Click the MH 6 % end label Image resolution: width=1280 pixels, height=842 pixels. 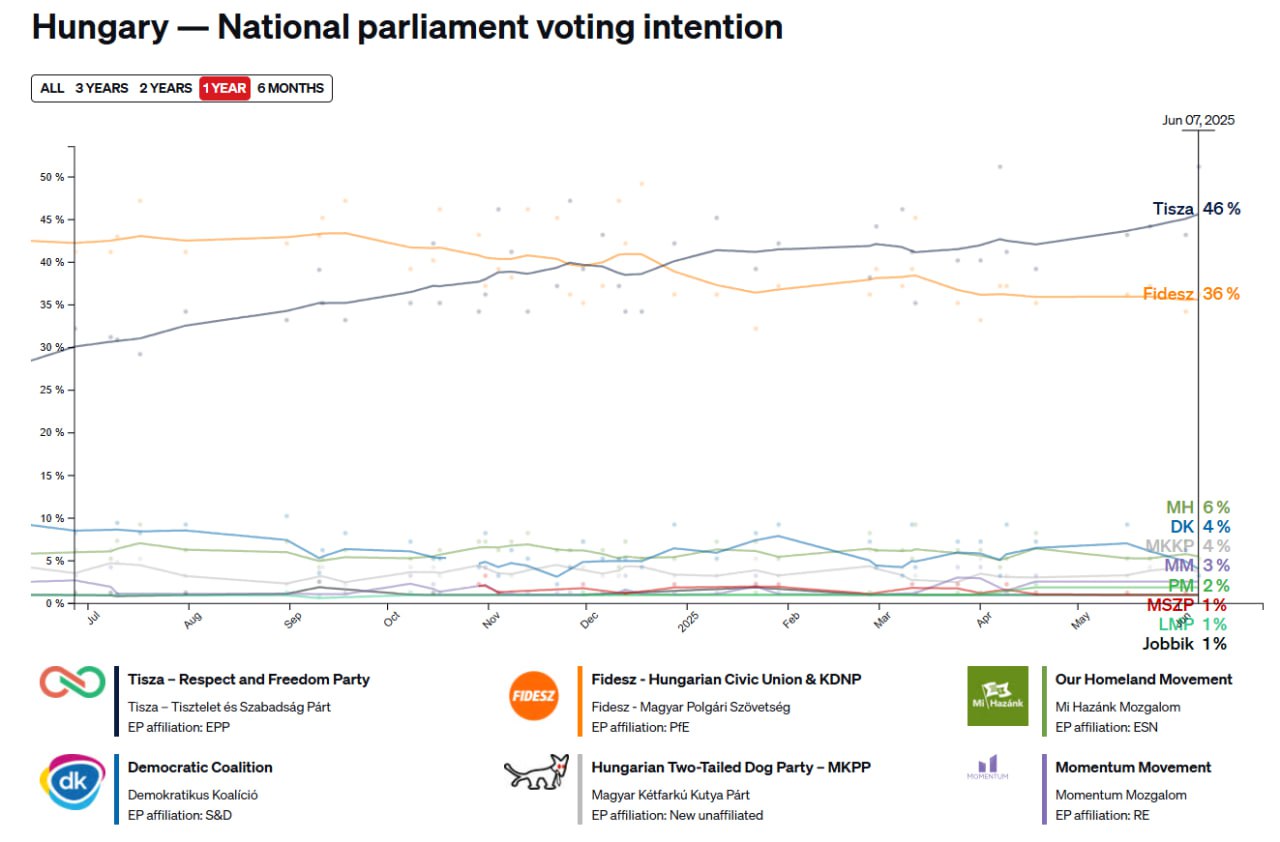click(x=1198, y=508)
